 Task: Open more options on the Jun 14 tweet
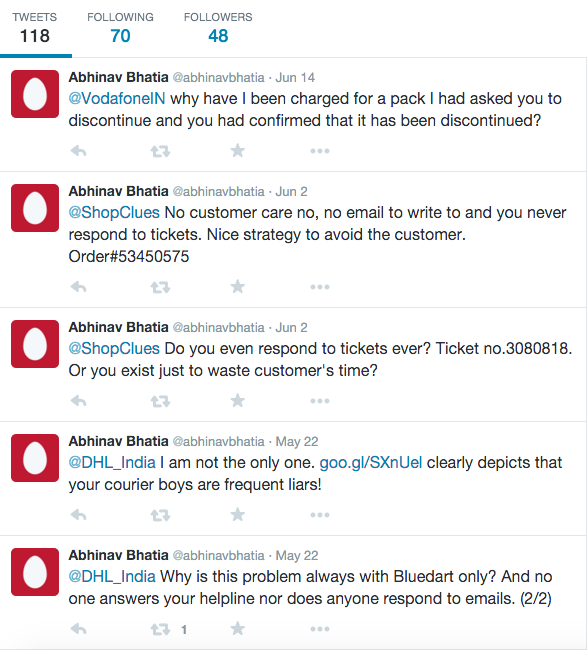coord(320,151)
